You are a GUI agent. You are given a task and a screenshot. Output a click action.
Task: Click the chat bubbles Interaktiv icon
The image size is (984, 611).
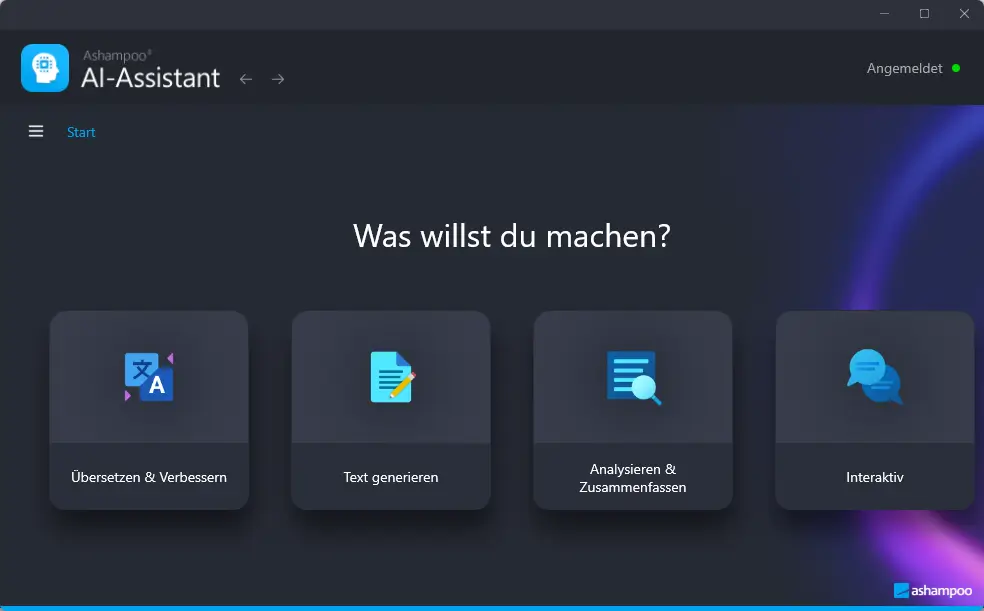[875, 376]
